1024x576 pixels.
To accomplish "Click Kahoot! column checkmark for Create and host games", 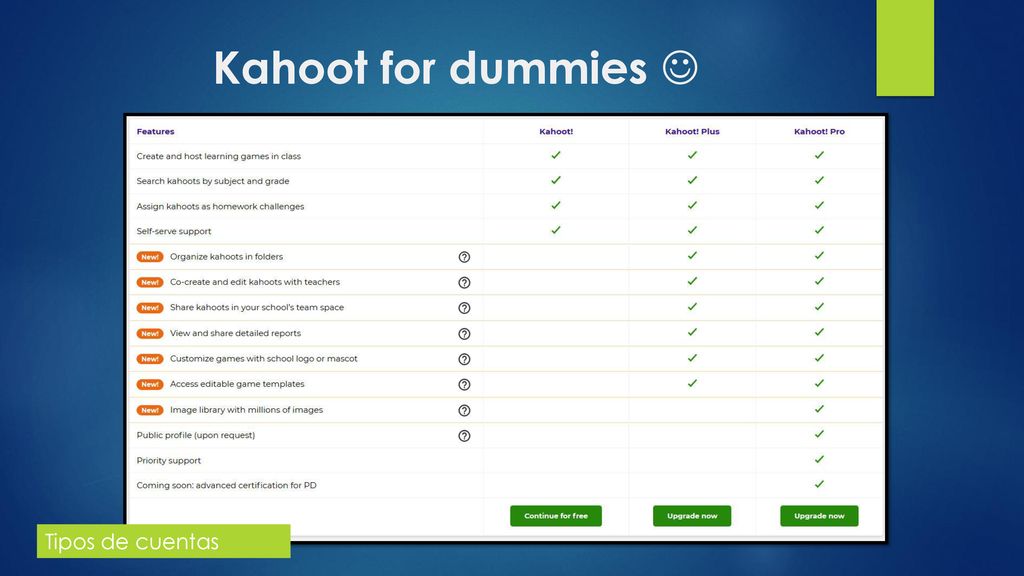I will (x=556, y=155).
